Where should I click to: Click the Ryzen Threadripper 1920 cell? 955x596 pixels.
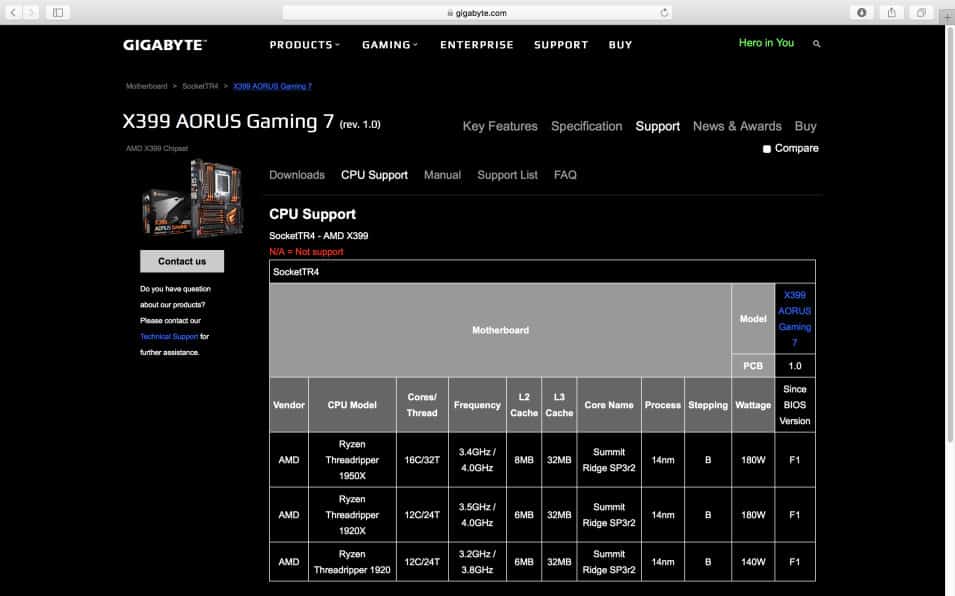(352, 562)
